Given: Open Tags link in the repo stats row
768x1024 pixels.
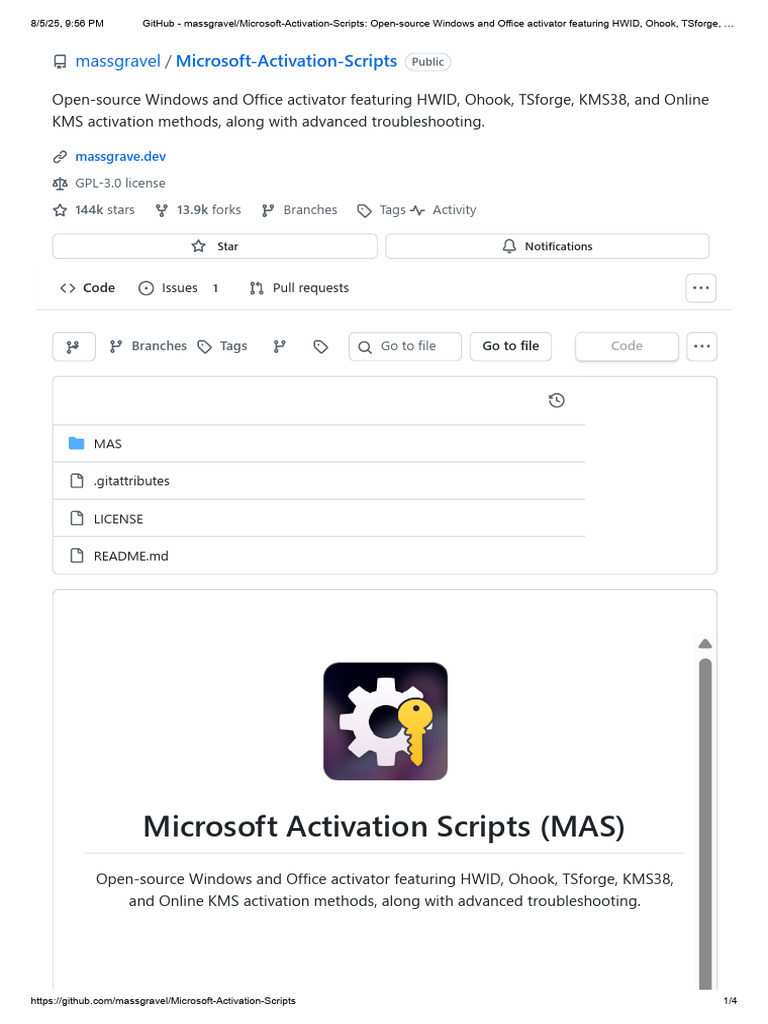Looking at the screenshot, I should (392, 210).
